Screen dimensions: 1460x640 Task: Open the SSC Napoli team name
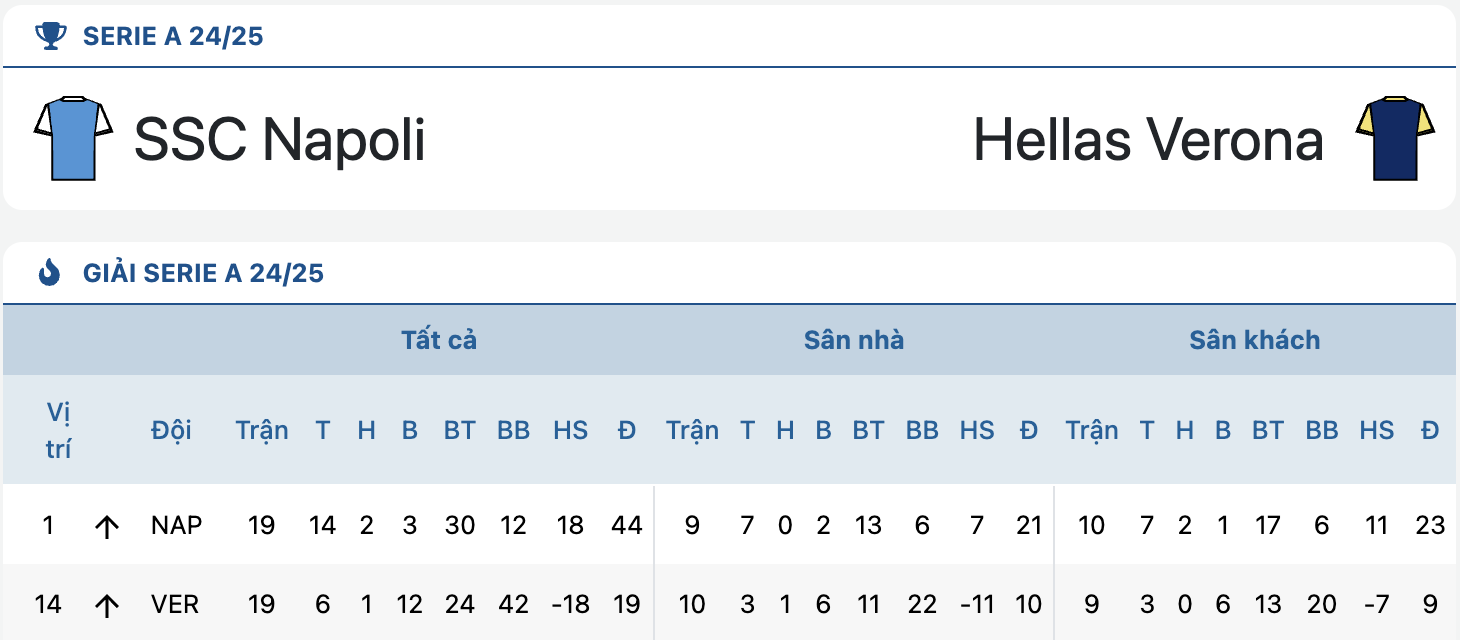click(280, 139)
